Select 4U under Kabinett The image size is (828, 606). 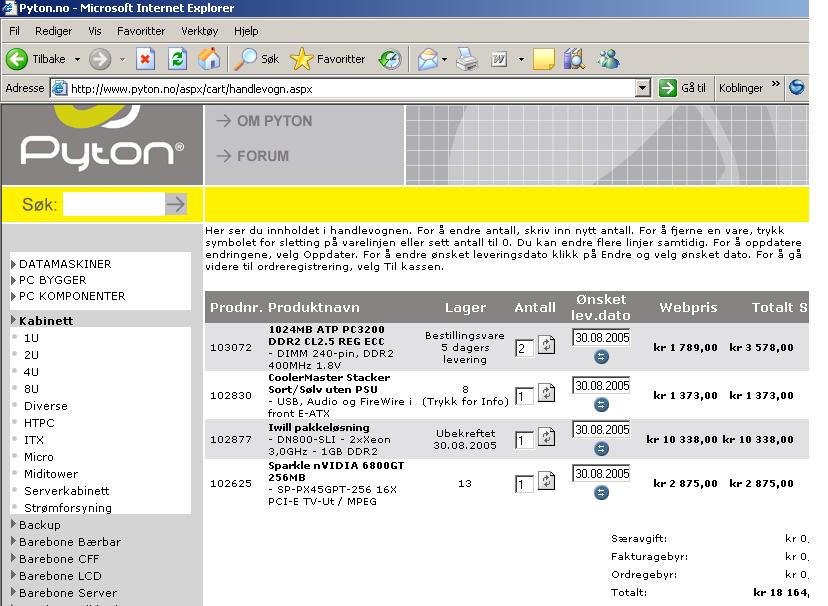31,372
